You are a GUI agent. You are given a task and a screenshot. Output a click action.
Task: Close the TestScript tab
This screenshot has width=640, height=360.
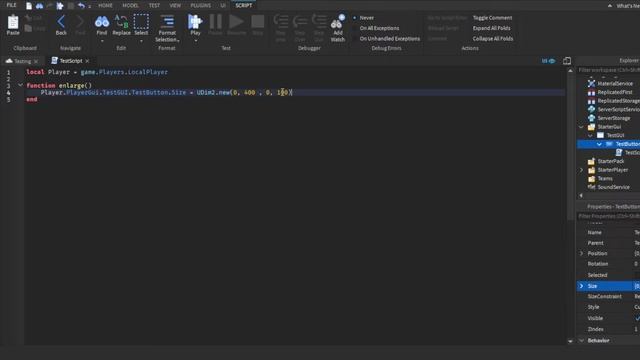coord(87,61)
